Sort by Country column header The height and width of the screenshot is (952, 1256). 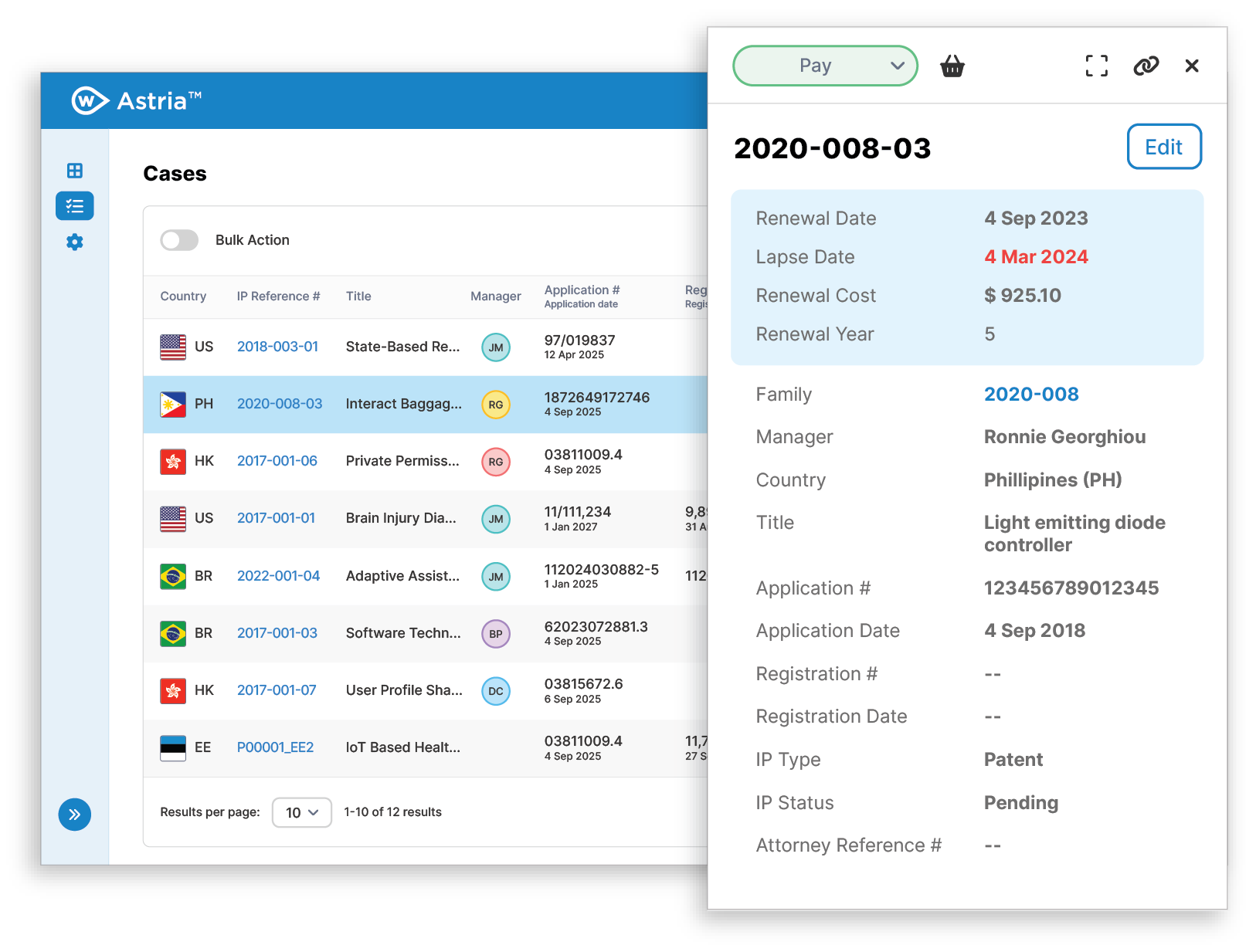183,296
